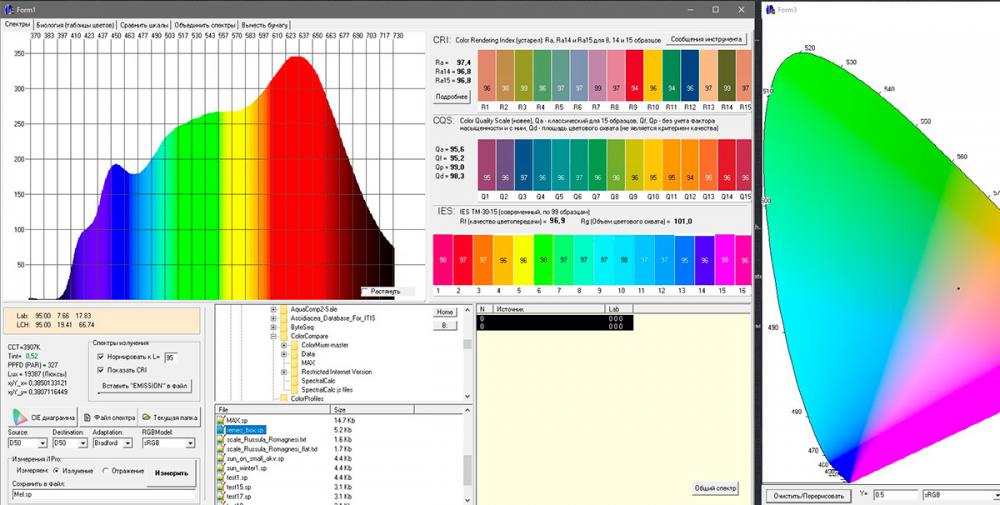Uncheck the Показать CRI checkbox
1000x505 pixels.
(100, 370)
